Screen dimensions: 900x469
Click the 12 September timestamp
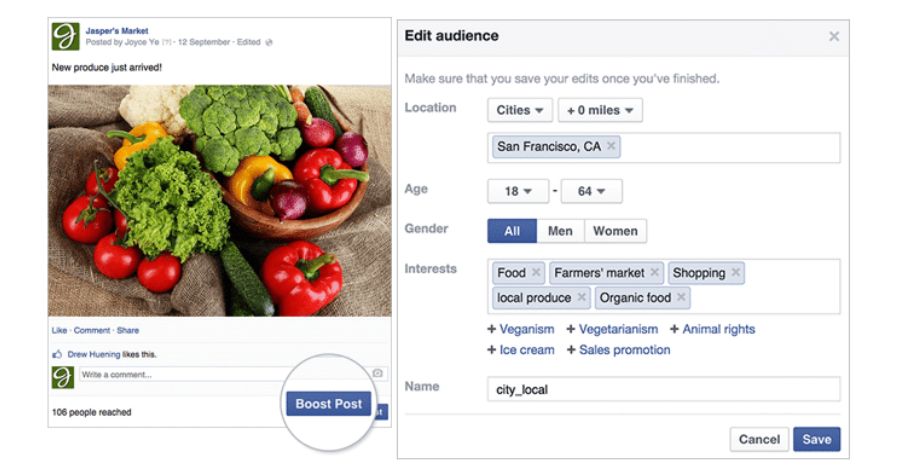[204, 42]
